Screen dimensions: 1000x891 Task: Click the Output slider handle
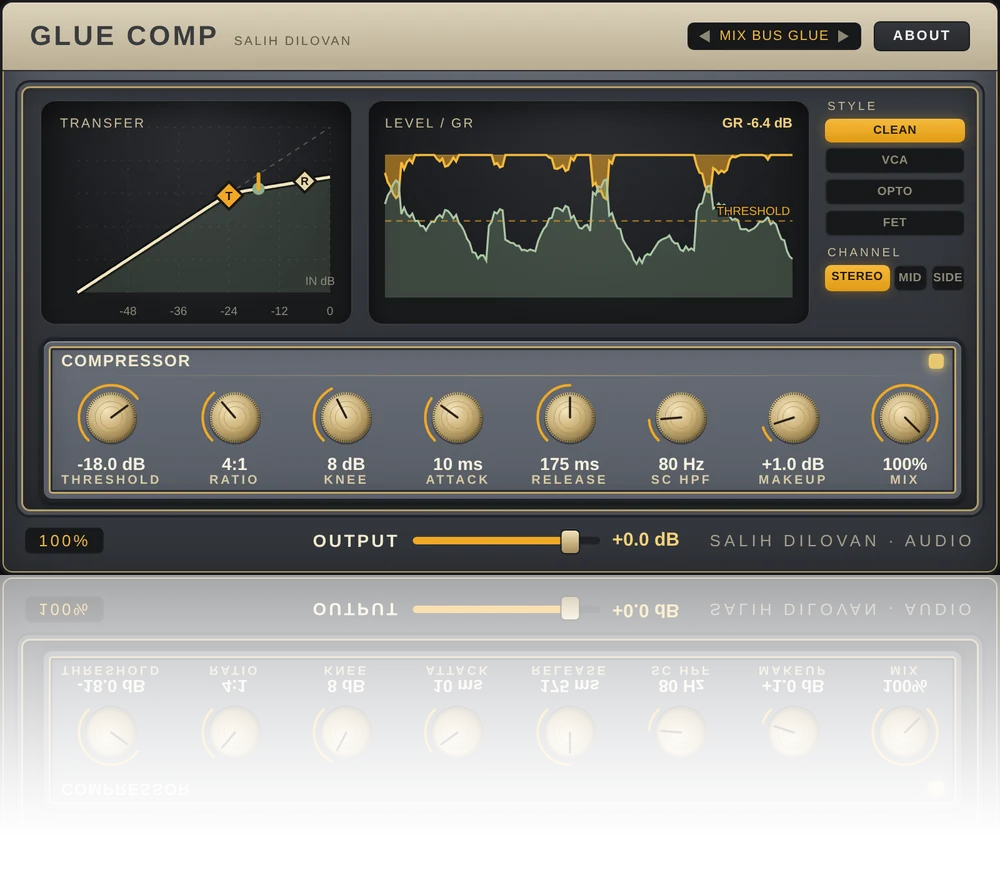point(570,541)
